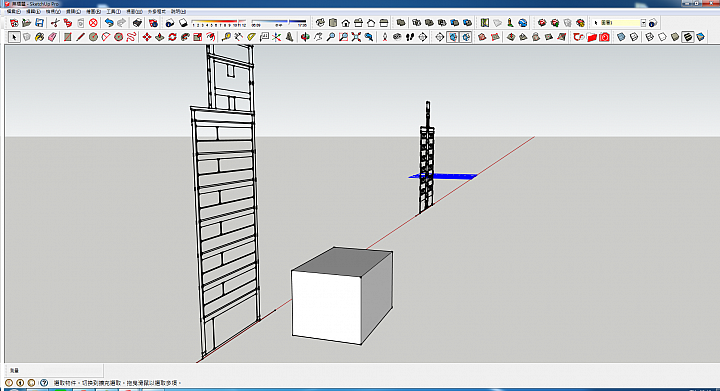Toggle Display Section Planes

click(x=453, y=37)
